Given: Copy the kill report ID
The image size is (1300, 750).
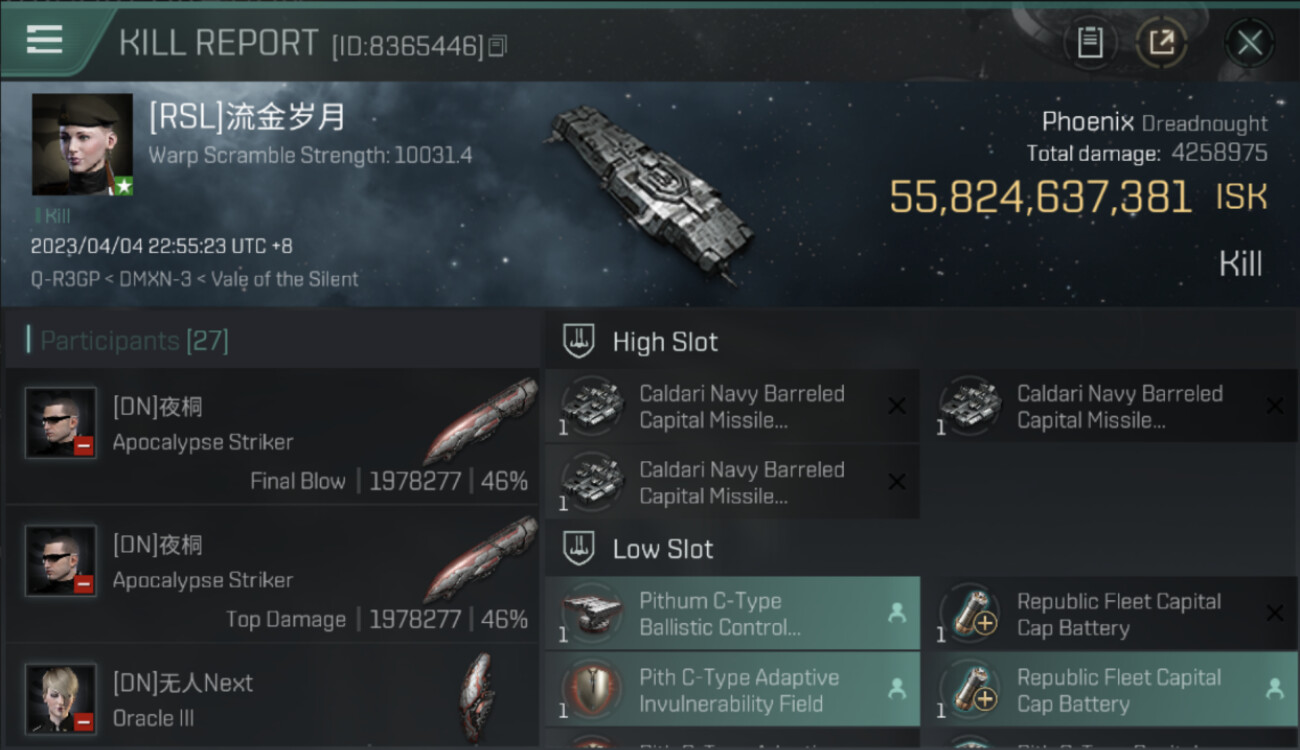Looking at the screenshot, I should (498, 45).
